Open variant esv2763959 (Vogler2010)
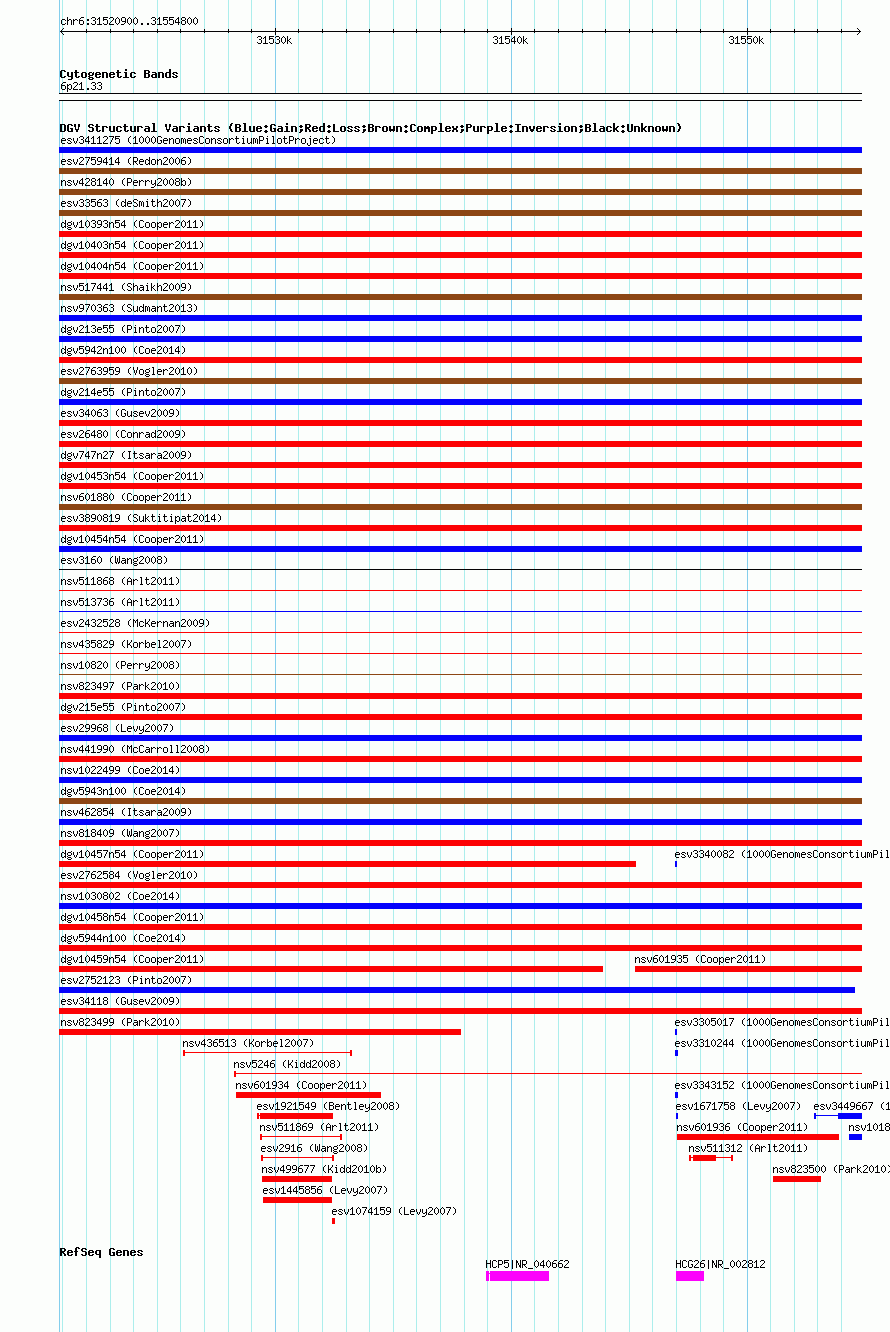 click(x=129, y=371)
